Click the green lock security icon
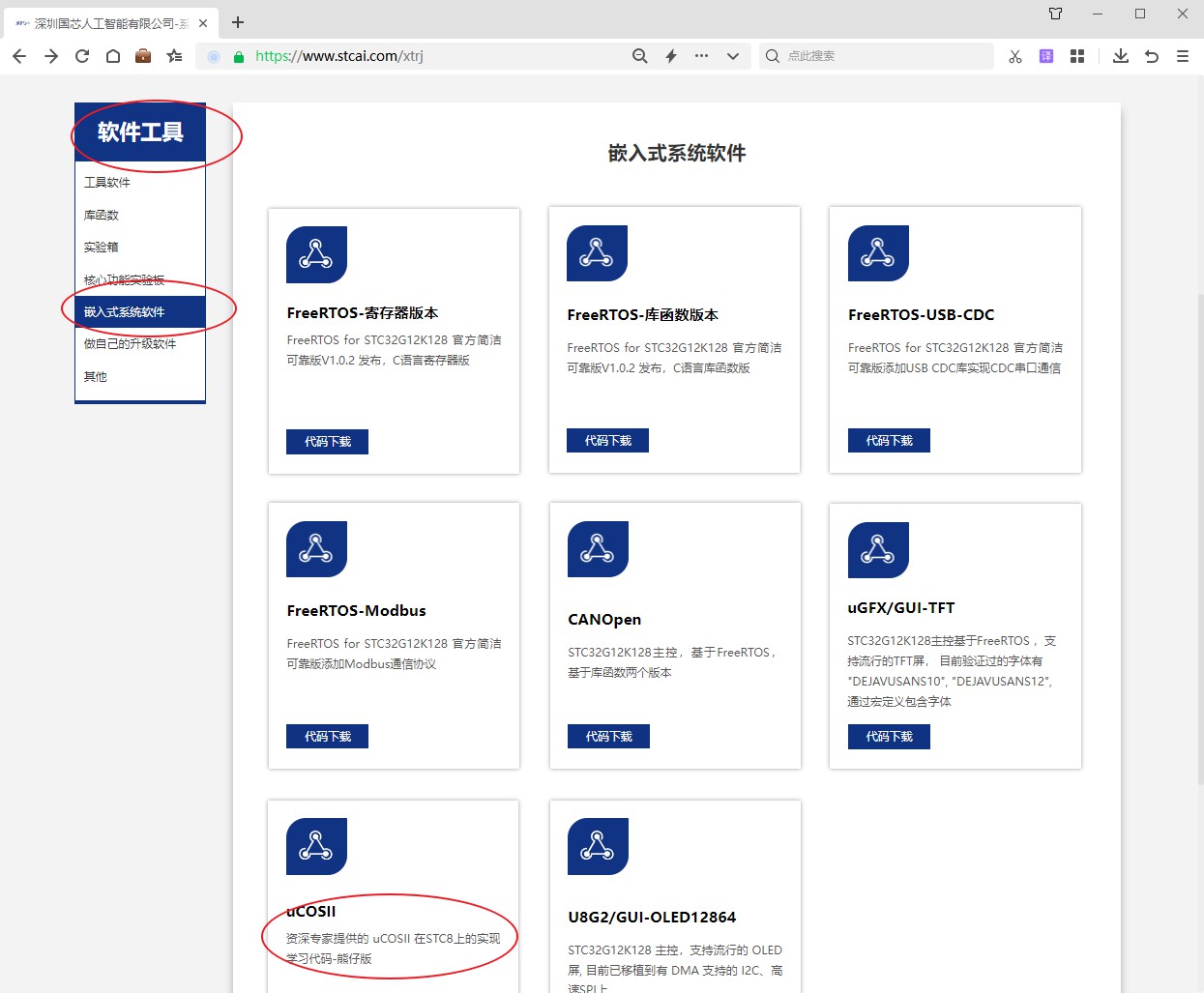 (x=239, y=57)
